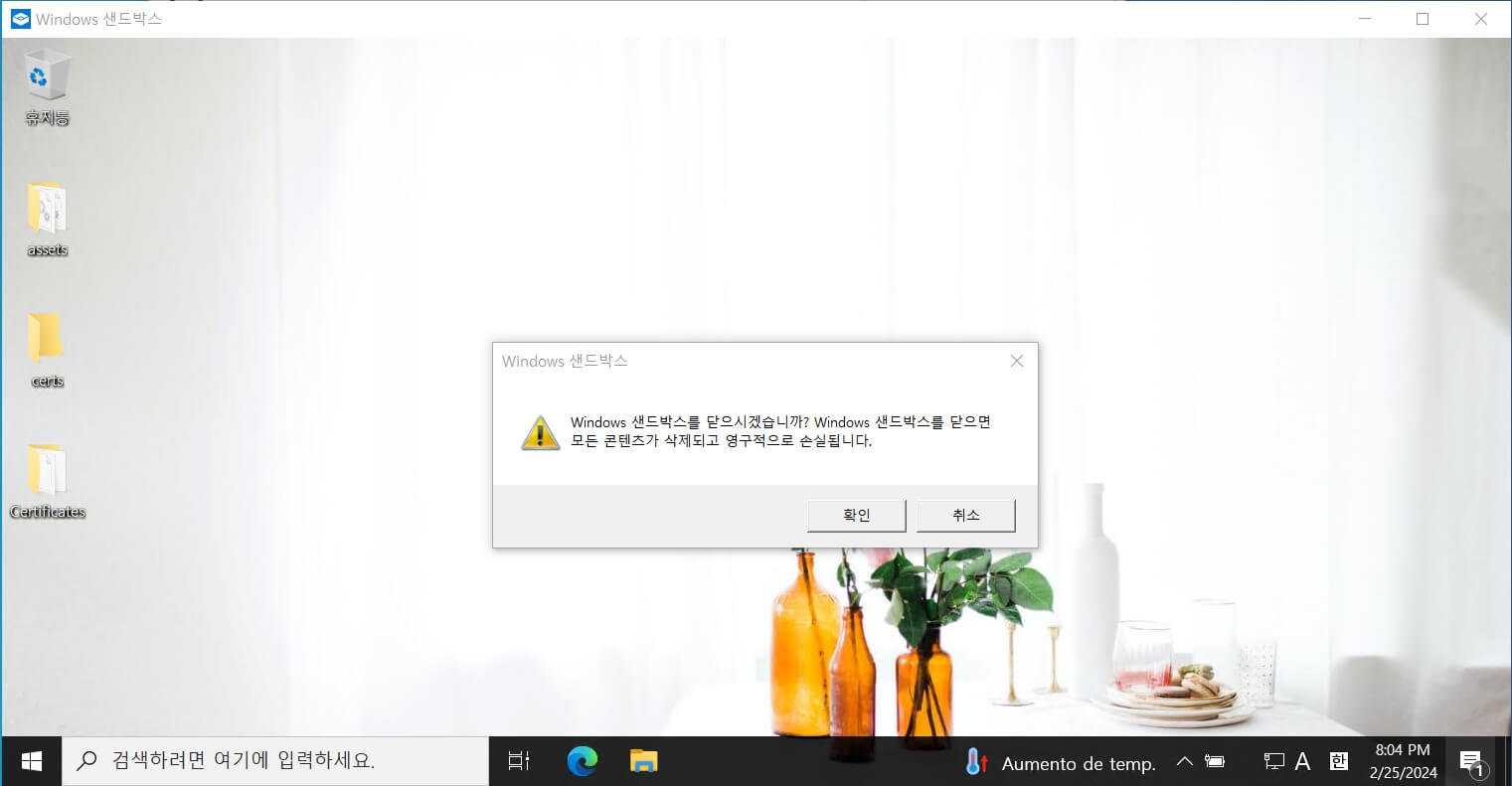
Task: Open the notification center icon
Action: pos(1472,762)
